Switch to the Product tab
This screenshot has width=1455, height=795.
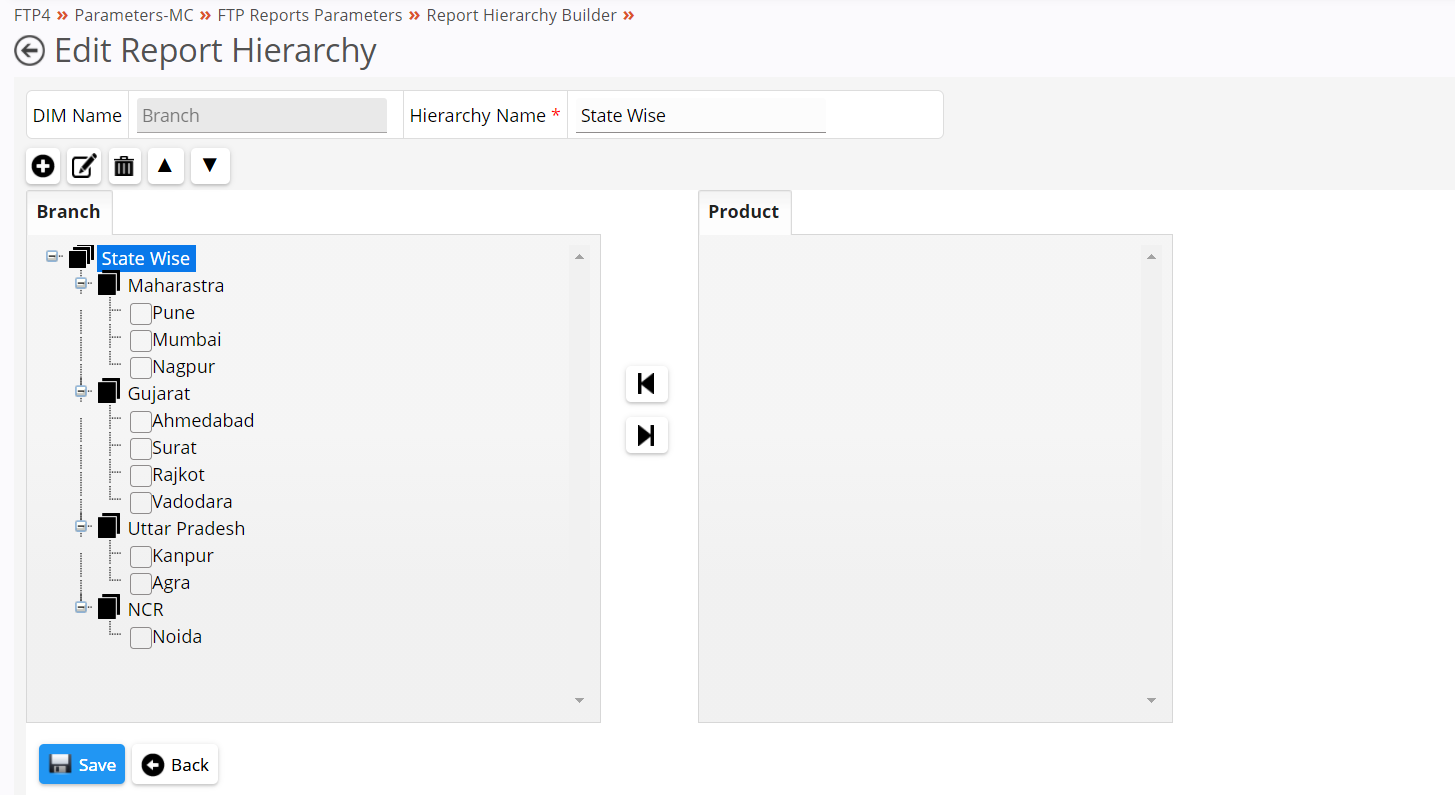click(744, 212)
